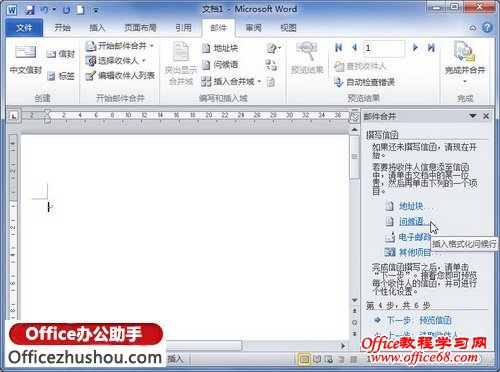
Task: Click the 插入 mode indicator in status bar
Action: [175, 359]
